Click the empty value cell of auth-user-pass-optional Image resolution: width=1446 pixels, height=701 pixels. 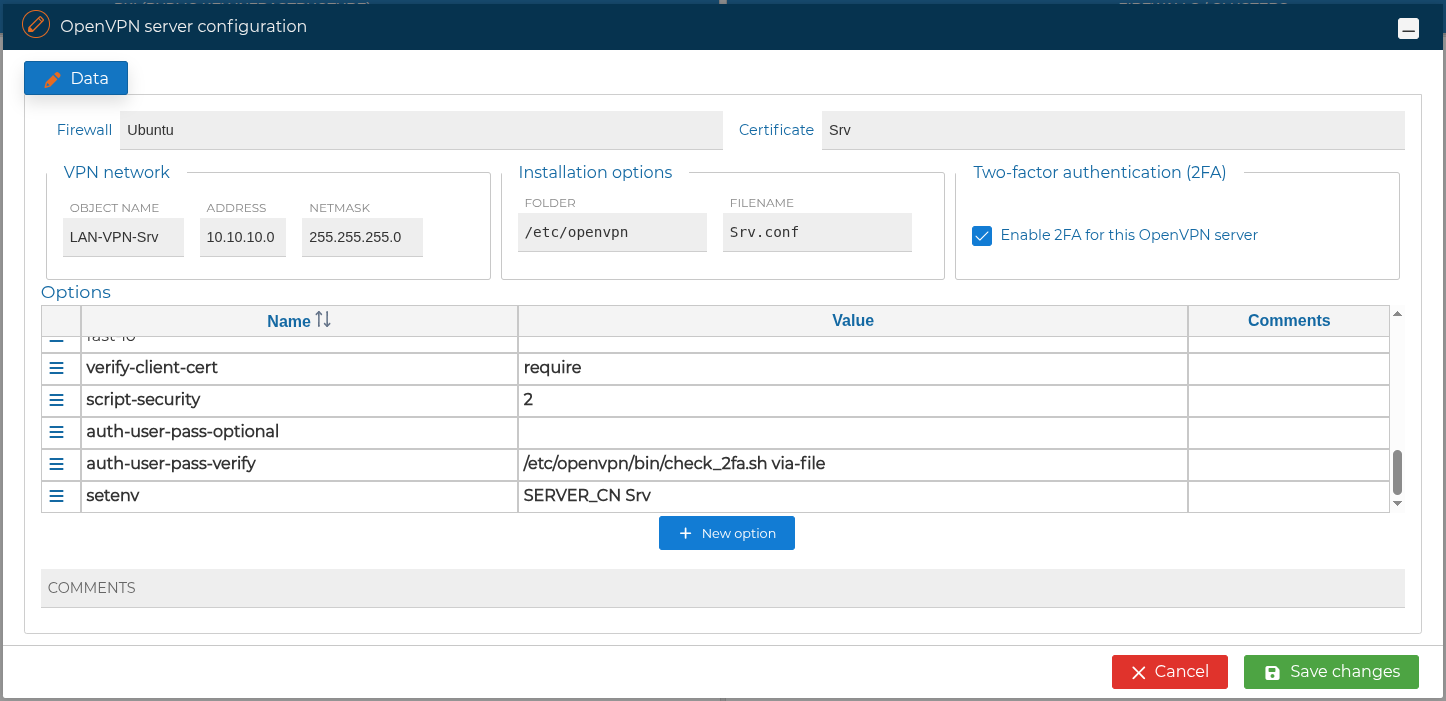coord(853,432)
